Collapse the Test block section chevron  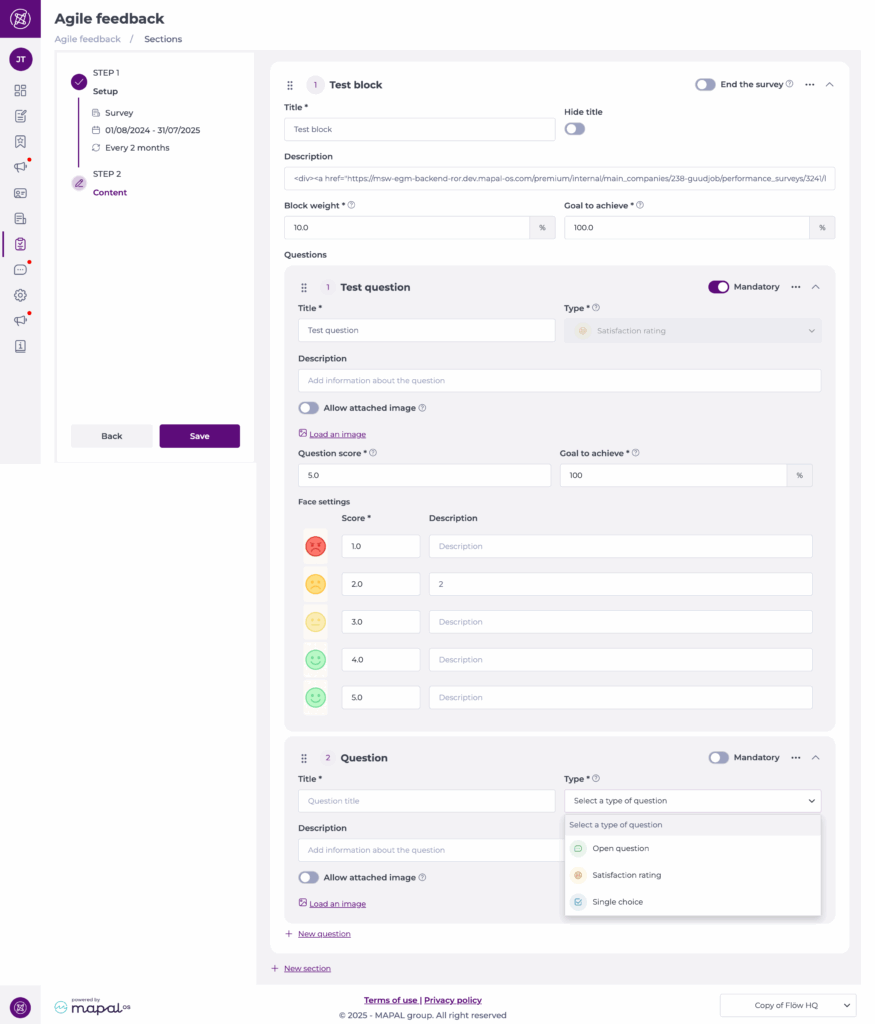[x=829, y=85]
